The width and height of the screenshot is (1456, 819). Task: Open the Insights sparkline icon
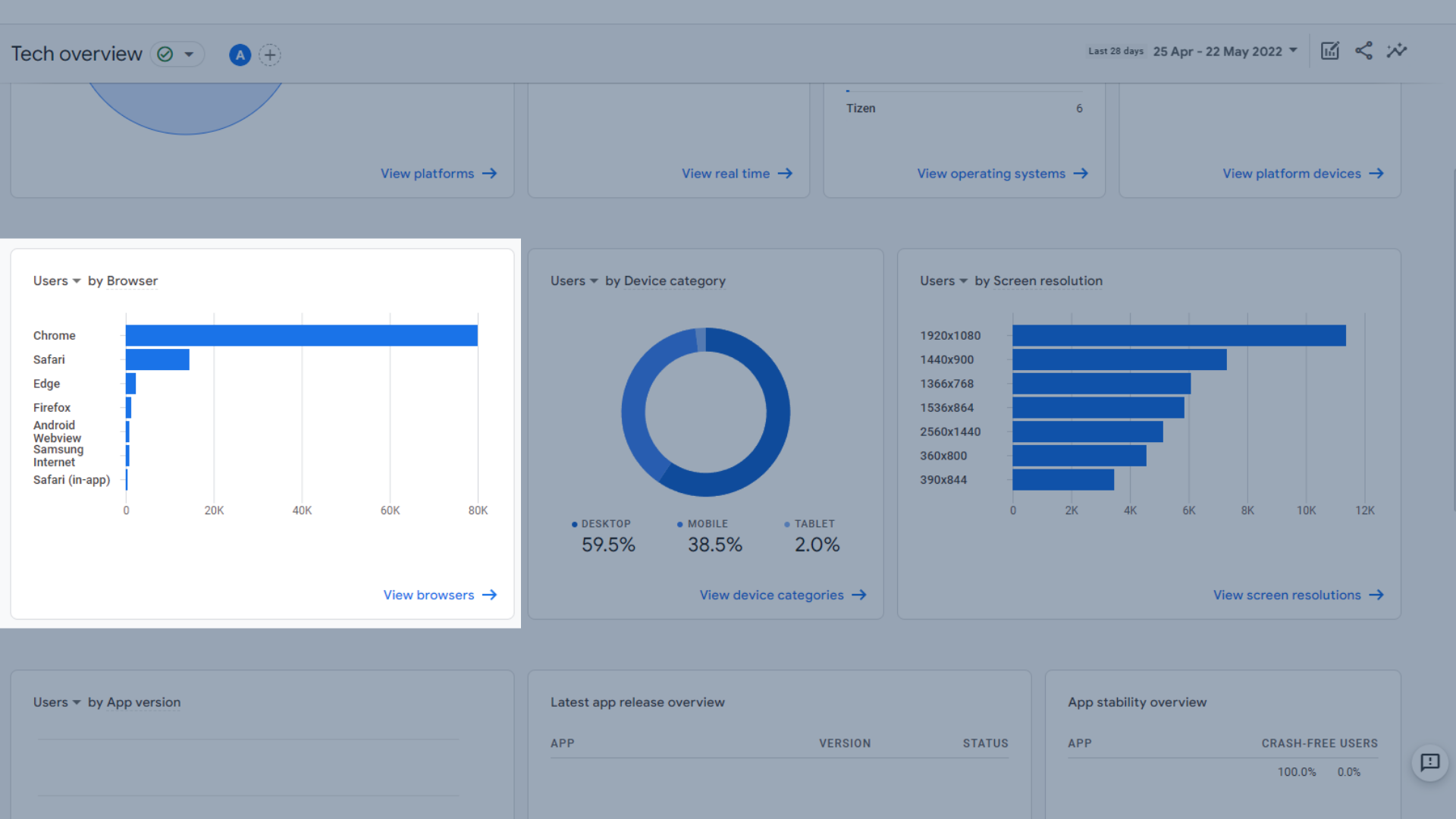coord(1397,51)
